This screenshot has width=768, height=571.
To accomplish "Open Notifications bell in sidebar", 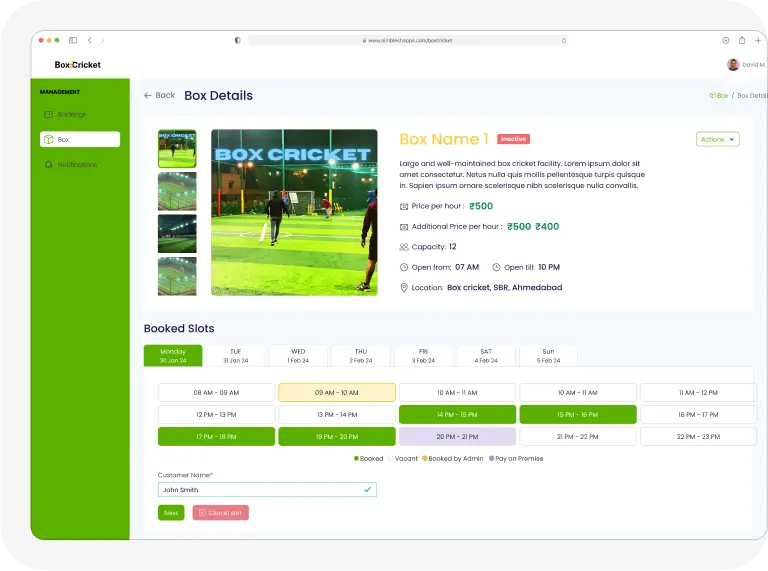I will coord(48,165).
